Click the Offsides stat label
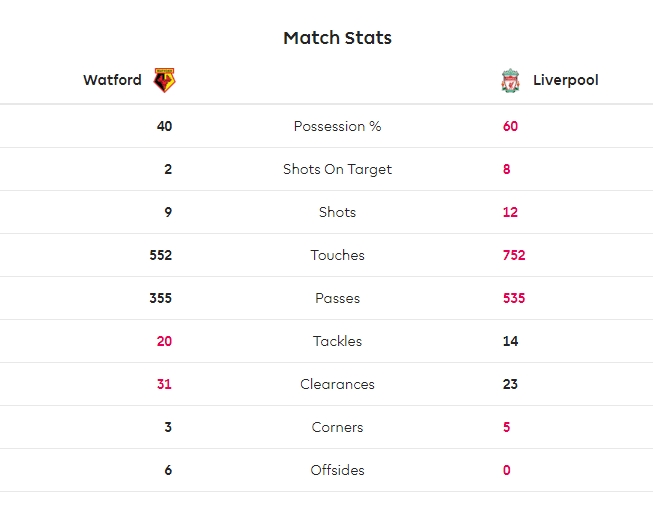The height and width of the screenshot is (515, 653). [x=337, y=470]
